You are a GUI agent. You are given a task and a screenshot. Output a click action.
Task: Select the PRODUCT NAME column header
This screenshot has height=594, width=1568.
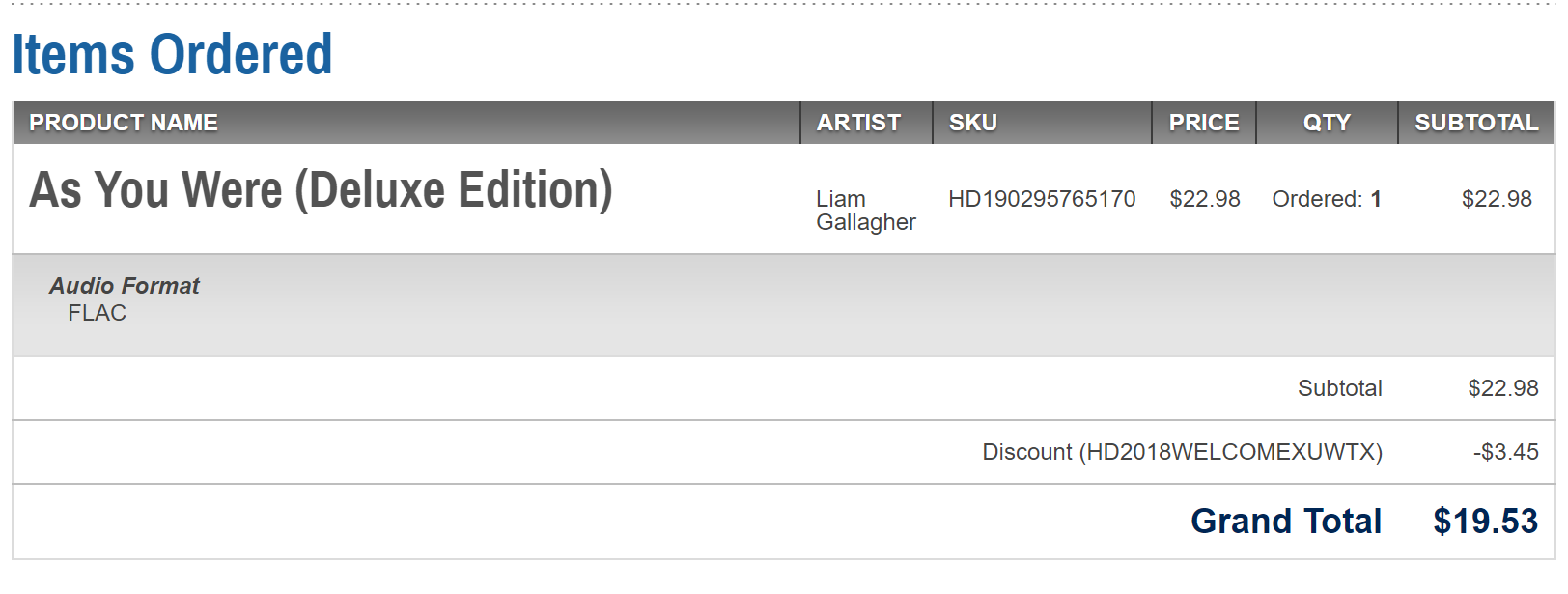click(124, 123)
